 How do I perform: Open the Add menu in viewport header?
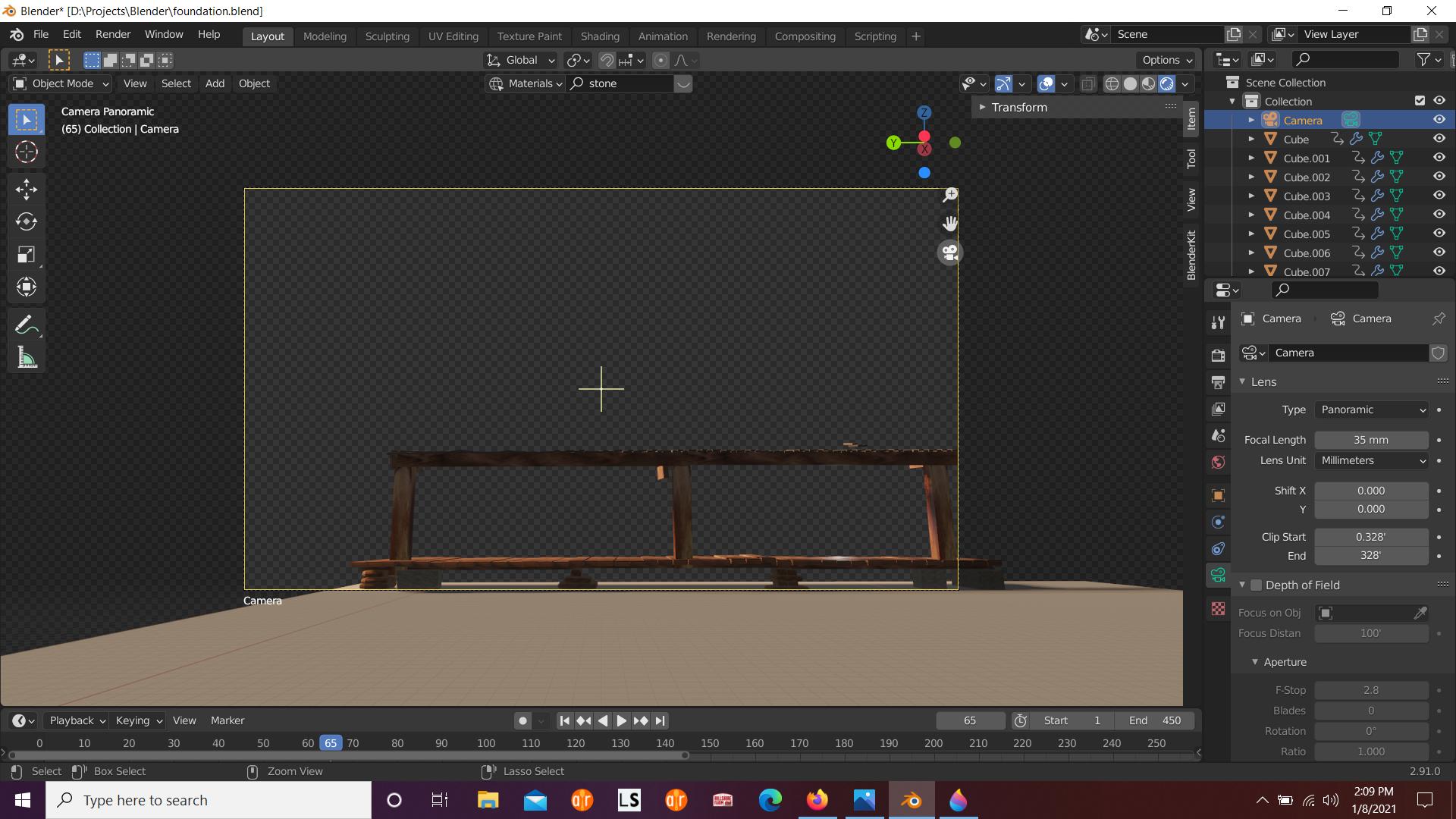215,83
